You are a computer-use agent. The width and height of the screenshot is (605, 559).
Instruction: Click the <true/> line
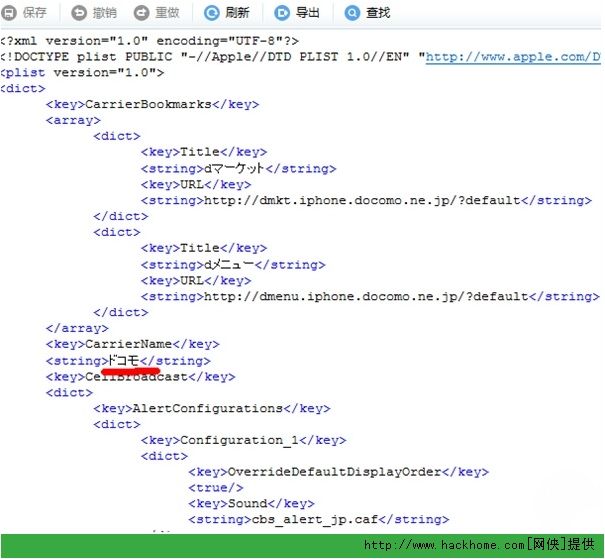coord(216,488)
